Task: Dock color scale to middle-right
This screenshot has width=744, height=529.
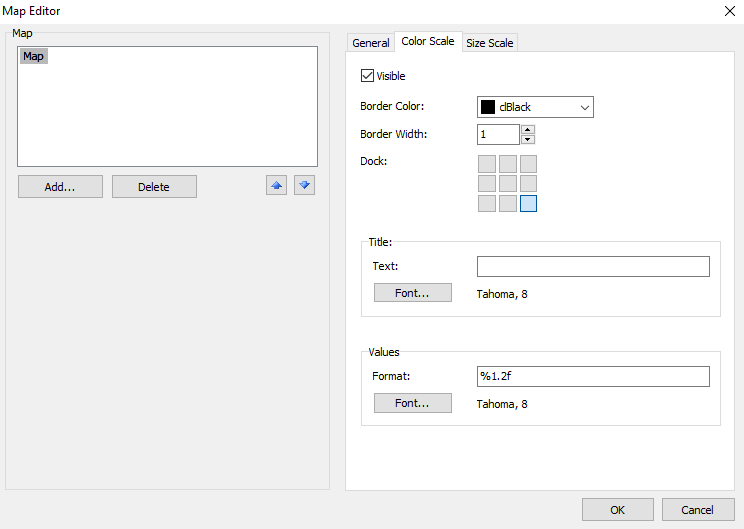Action: click(x=528, y=184)
